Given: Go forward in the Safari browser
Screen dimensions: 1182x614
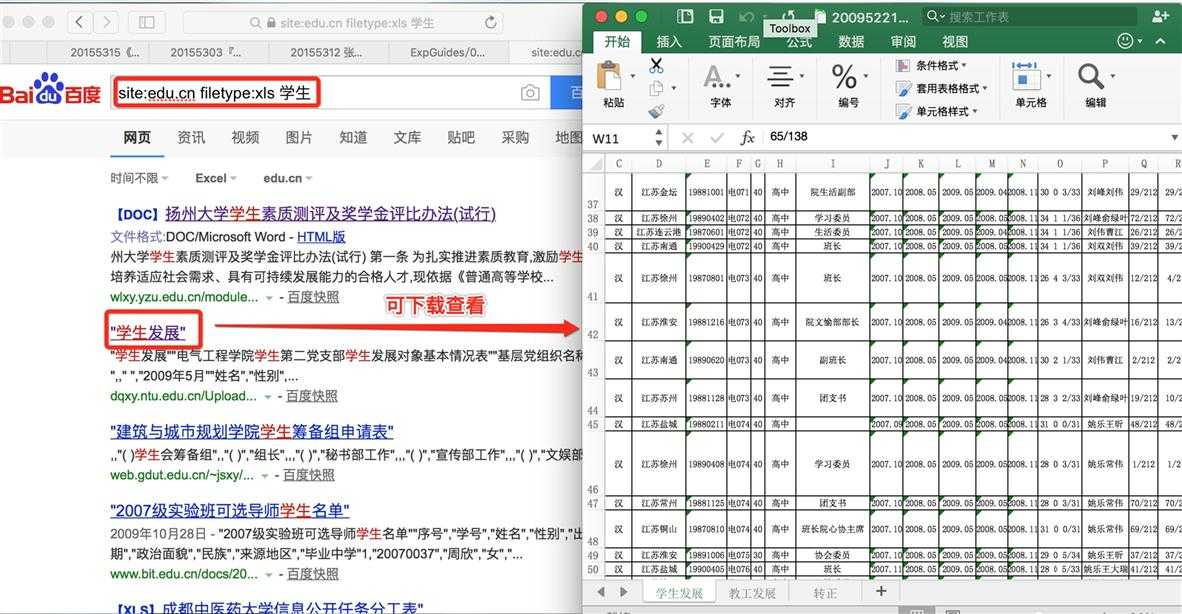Looking at the screenshot, I should (106, 23).
